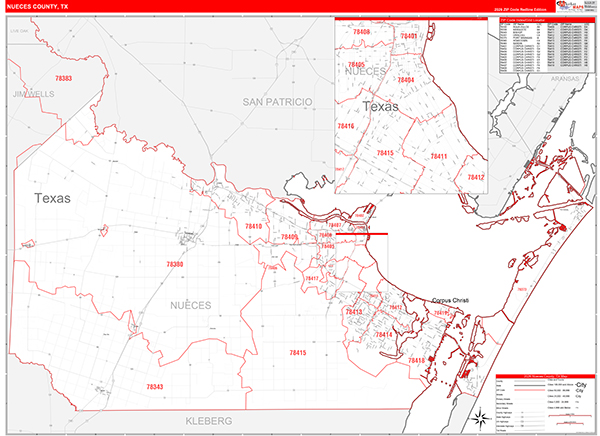Click the KLEBERG county label
This screenshot has width=600, height=436.
pos(209,421)
